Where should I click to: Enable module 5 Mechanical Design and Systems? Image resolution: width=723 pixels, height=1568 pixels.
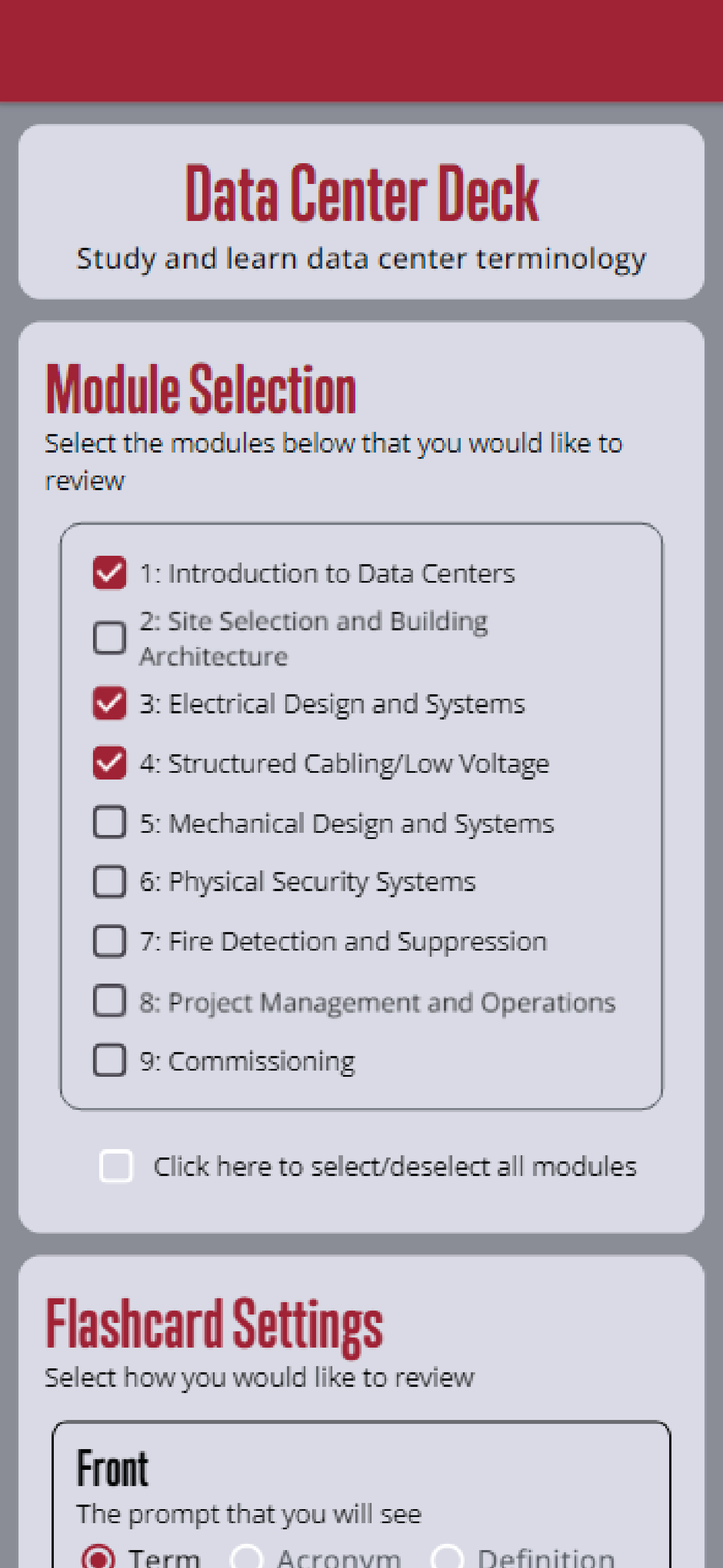pyautogui.click(x=109, y=822)
